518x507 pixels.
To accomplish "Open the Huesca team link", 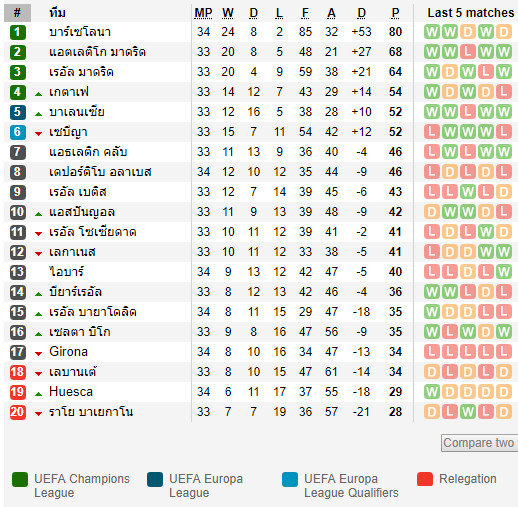I will (71, 392).
